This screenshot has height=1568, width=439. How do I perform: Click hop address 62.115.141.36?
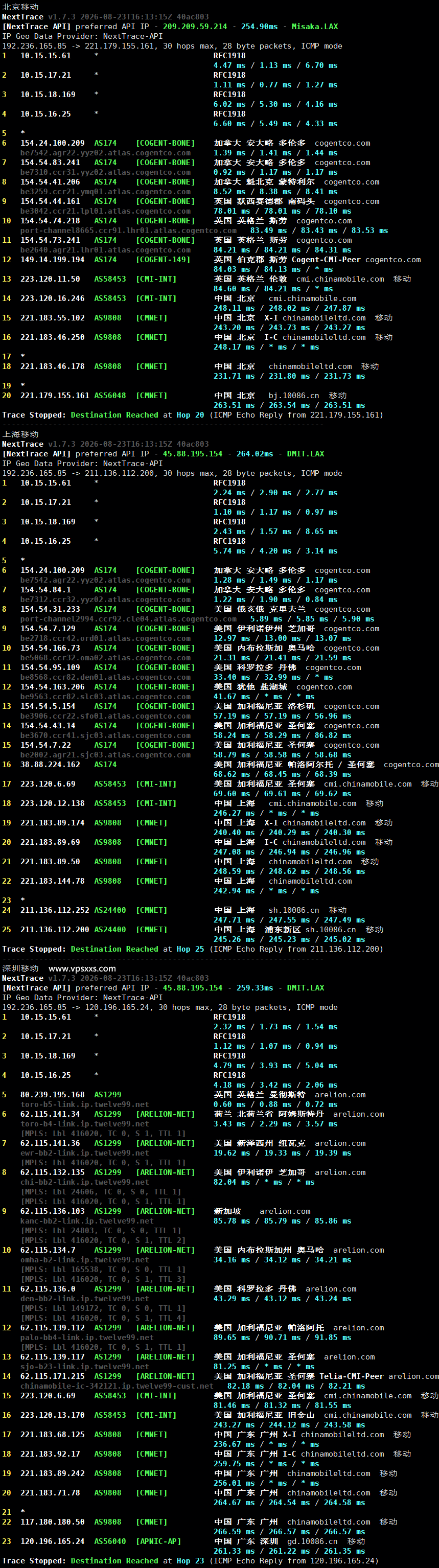coord(50,1144)
